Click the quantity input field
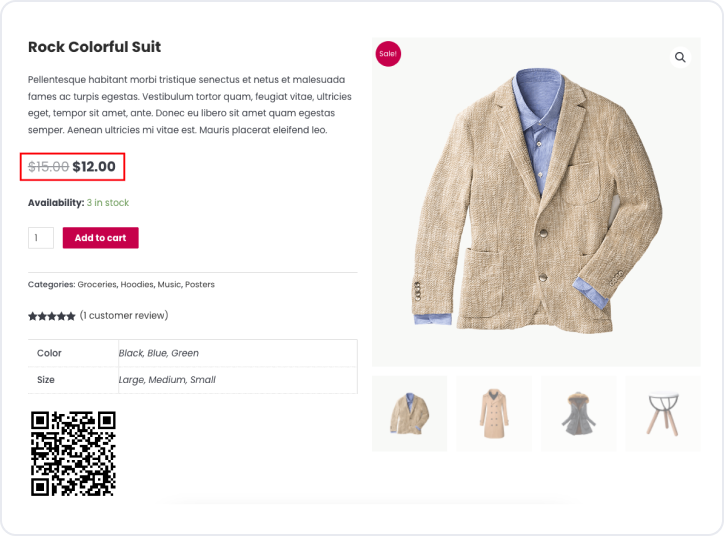This screenshot has height=536, width=724. click(x=41, y=238)
